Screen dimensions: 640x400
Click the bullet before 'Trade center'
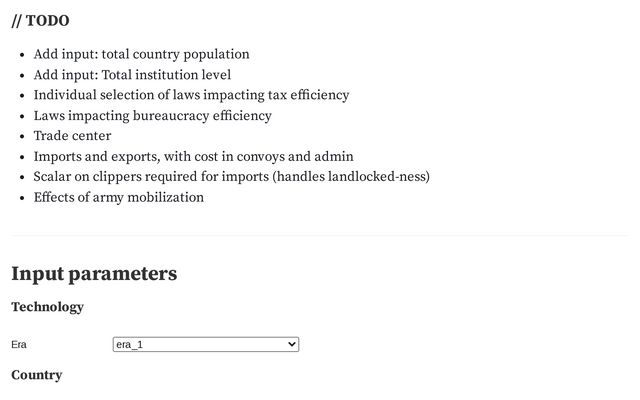click(x=23, y=137)
